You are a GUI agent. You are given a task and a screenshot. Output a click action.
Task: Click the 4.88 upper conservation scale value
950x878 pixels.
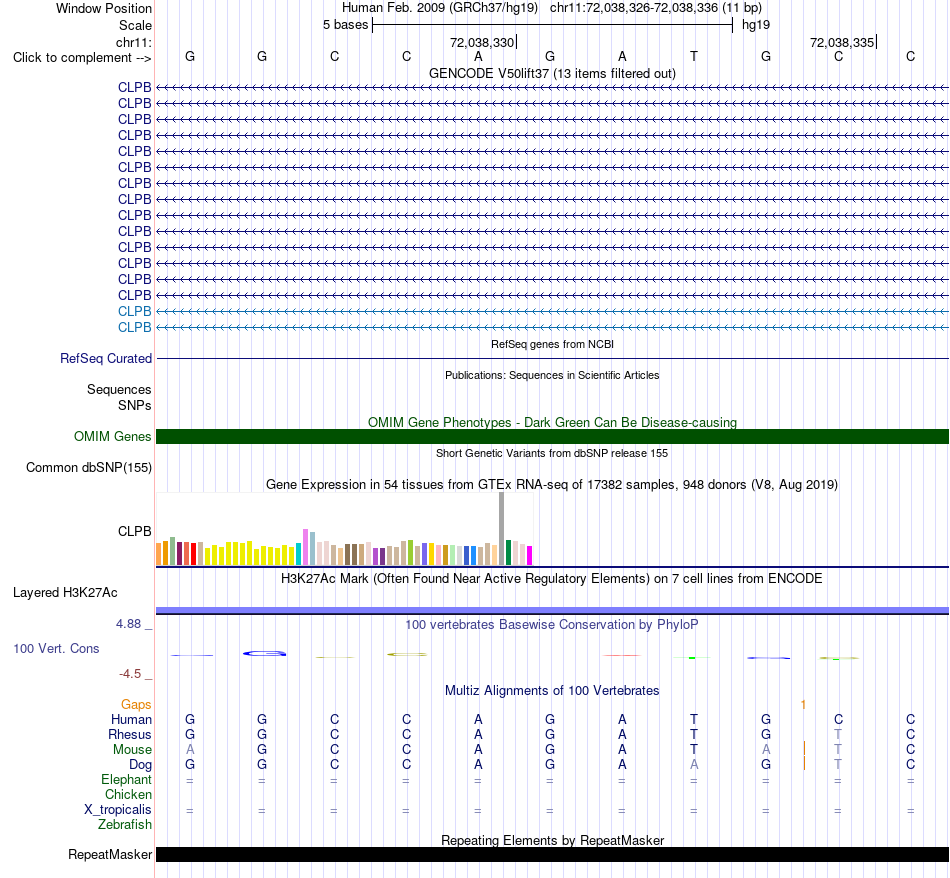[x=128, y=624]
